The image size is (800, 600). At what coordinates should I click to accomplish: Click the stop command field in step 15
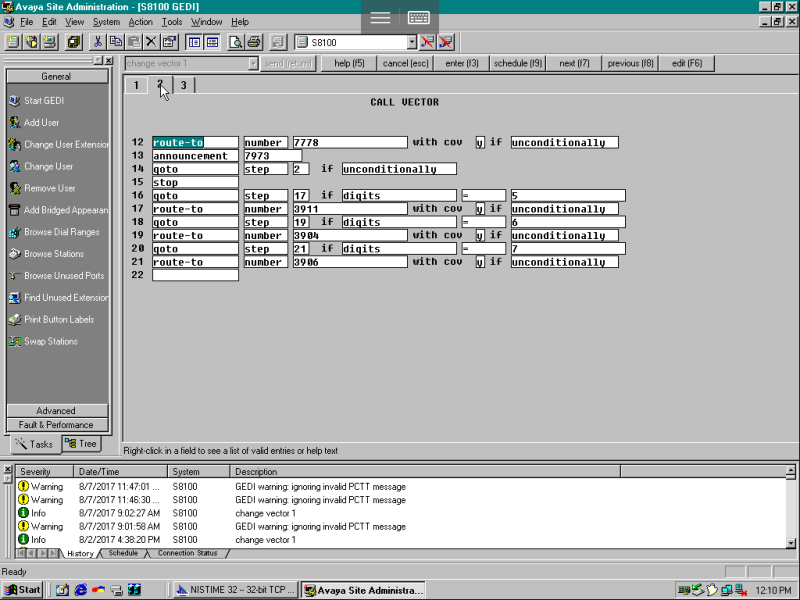195,182
